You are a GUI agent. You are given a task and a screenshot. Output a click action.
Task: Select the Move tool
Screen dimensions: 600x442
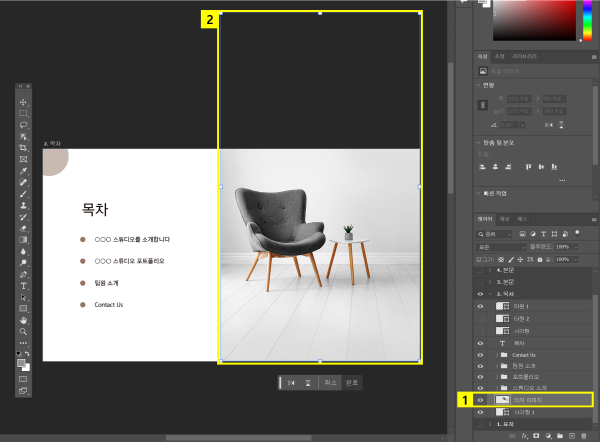(x=23, y=102)
